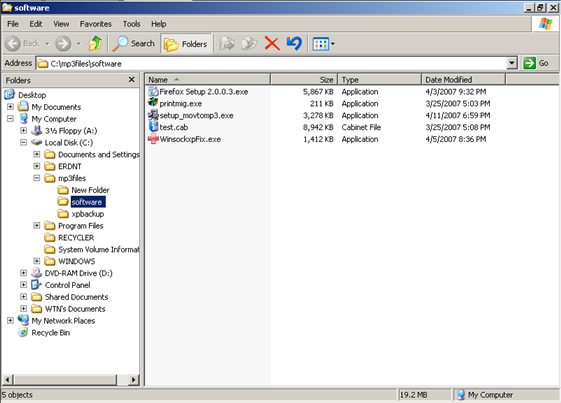
Task: Open the Views icon in toolbar
Action: click(x=323, y=44)
